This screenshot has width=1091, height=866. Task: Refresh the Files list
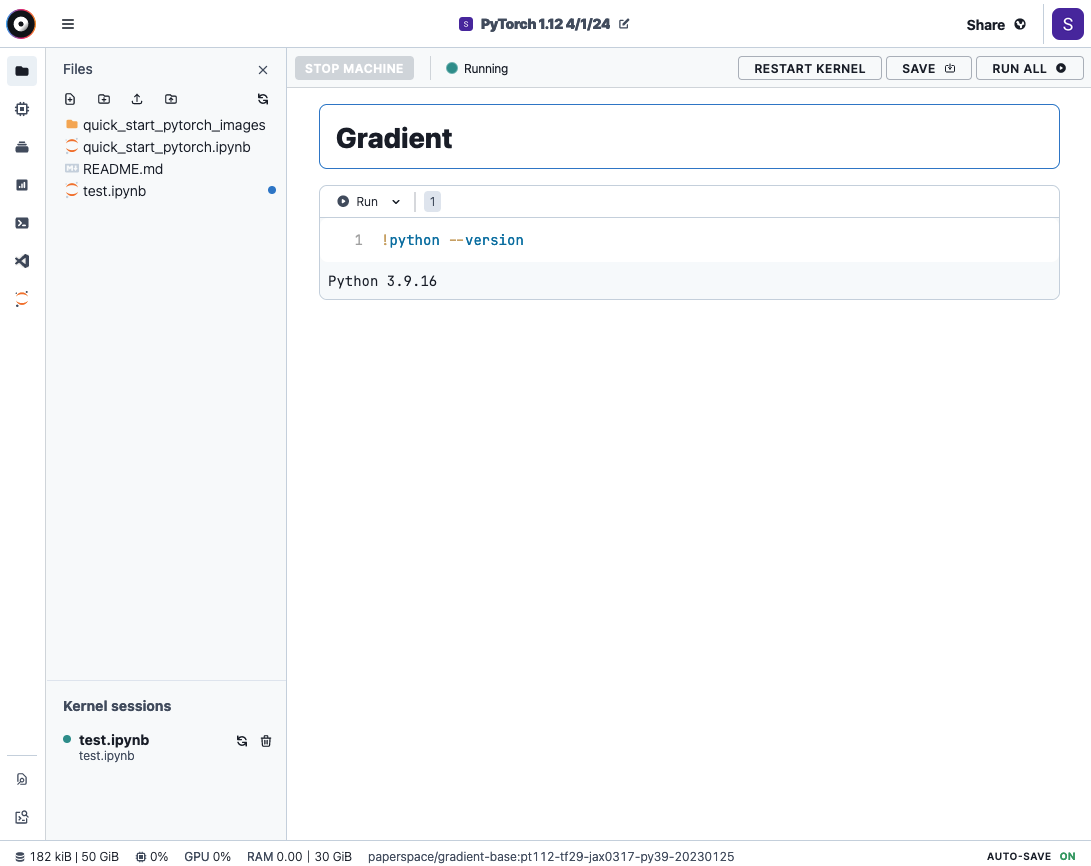(x=263, y=99)
